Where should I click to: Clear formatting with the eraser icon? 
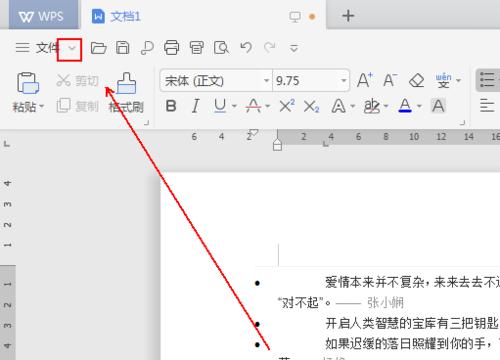tap(416, 80)
